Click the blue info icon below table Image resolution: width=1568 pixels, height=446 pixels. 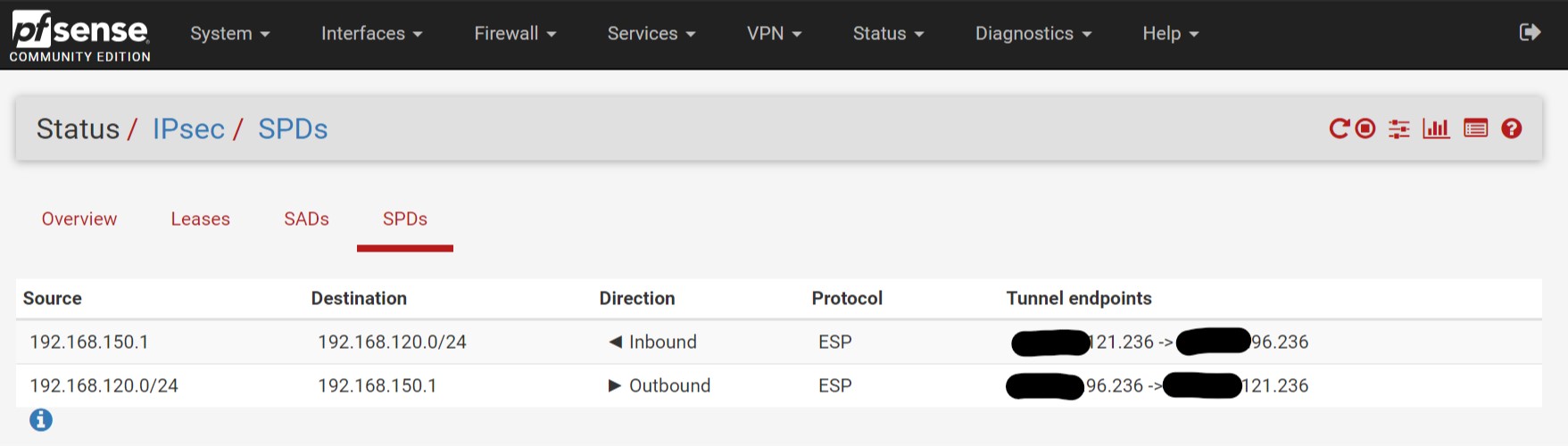click(41, 419)
